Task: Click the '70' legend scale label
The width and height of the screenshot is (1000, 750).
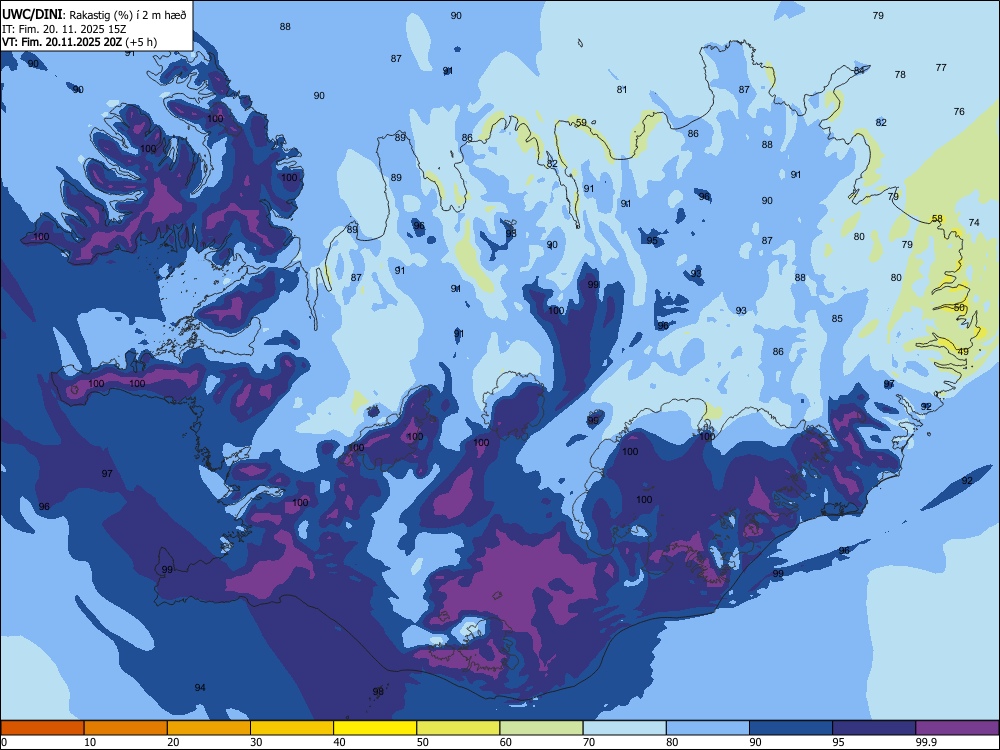Action: tap(589, 742)
